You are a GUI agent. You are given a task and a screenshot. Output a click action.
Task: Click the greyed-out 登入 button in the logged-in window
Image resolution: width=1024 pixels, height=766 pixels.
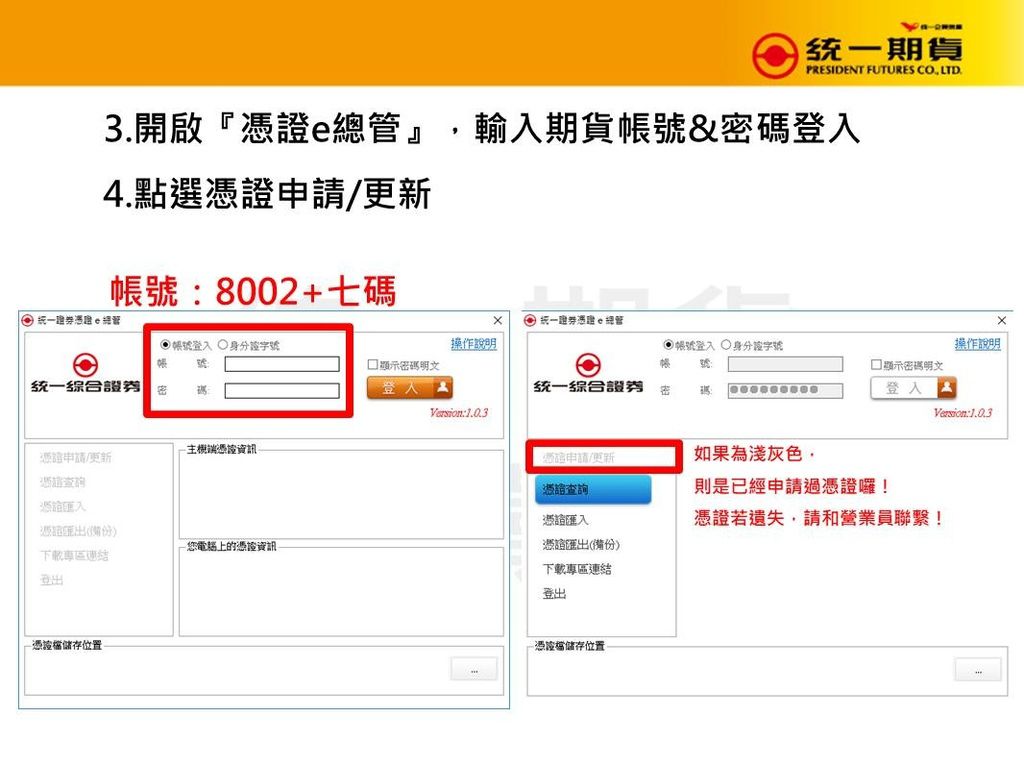[x=914, y=388]
